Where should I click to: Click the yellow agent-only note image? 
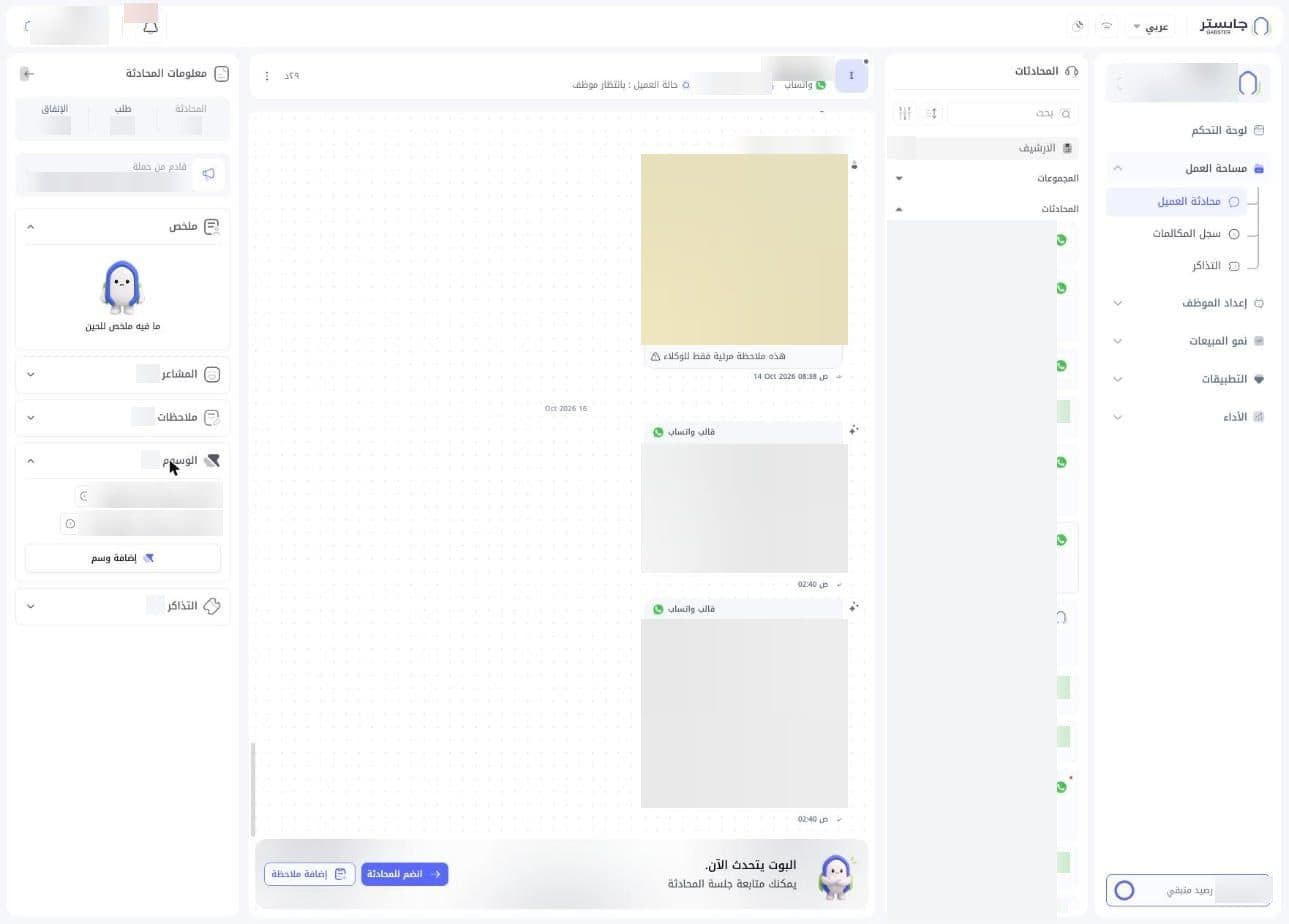click(744, 249)
